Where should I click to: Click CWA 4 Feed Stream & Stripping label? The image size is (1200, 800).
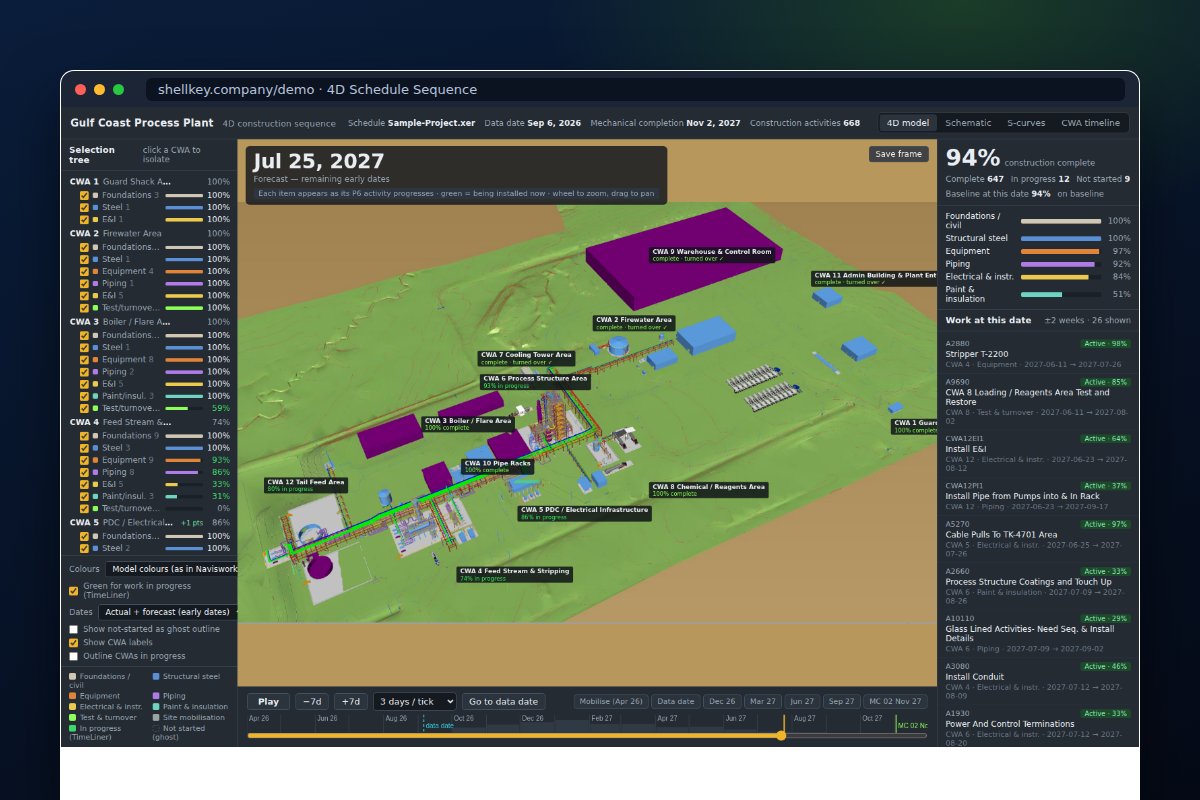tap(514, 574)
